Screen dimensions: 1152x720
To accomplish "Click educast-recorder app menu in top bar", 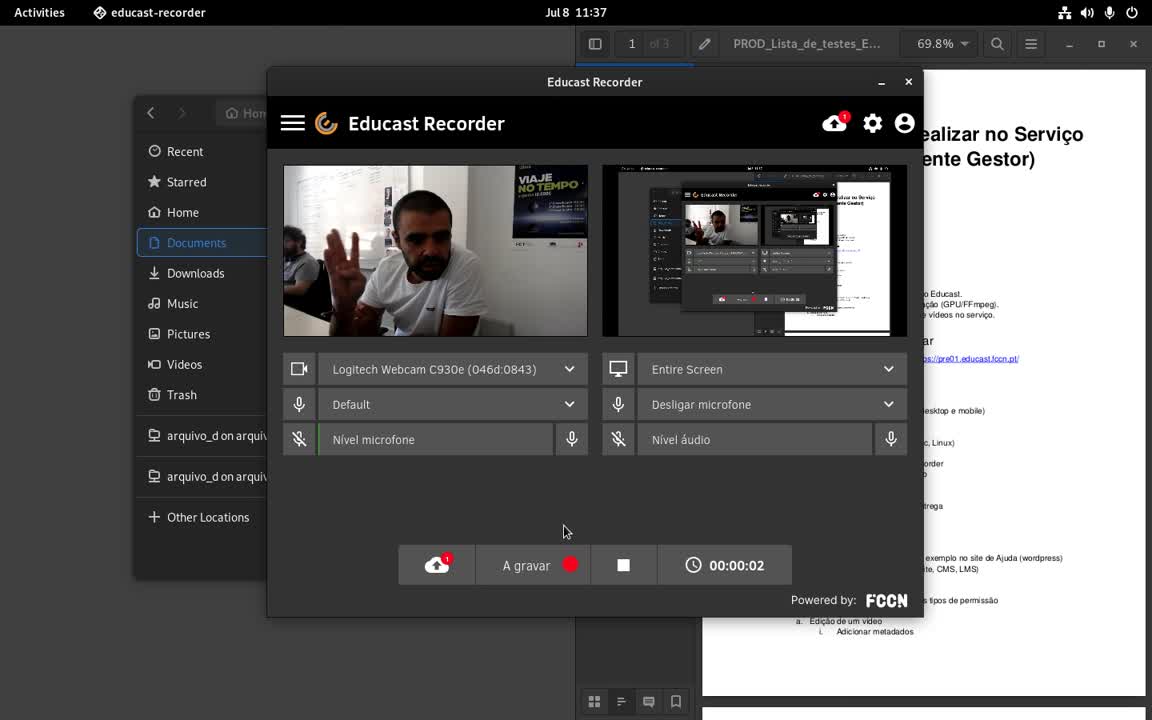I will 149,12.
